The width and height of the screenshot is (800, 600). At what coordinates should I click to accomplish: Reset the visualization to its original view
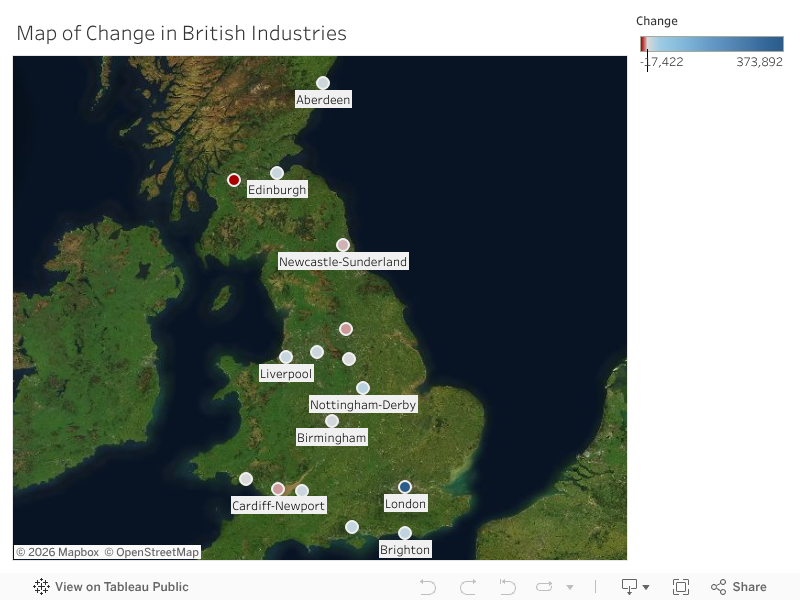507,586
